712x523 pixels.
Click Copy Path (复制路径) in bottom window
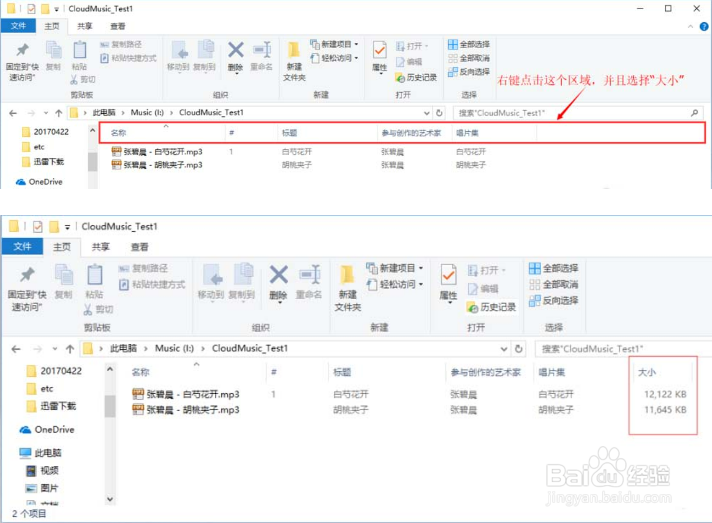pyautogui.click(x=143, y=268)
